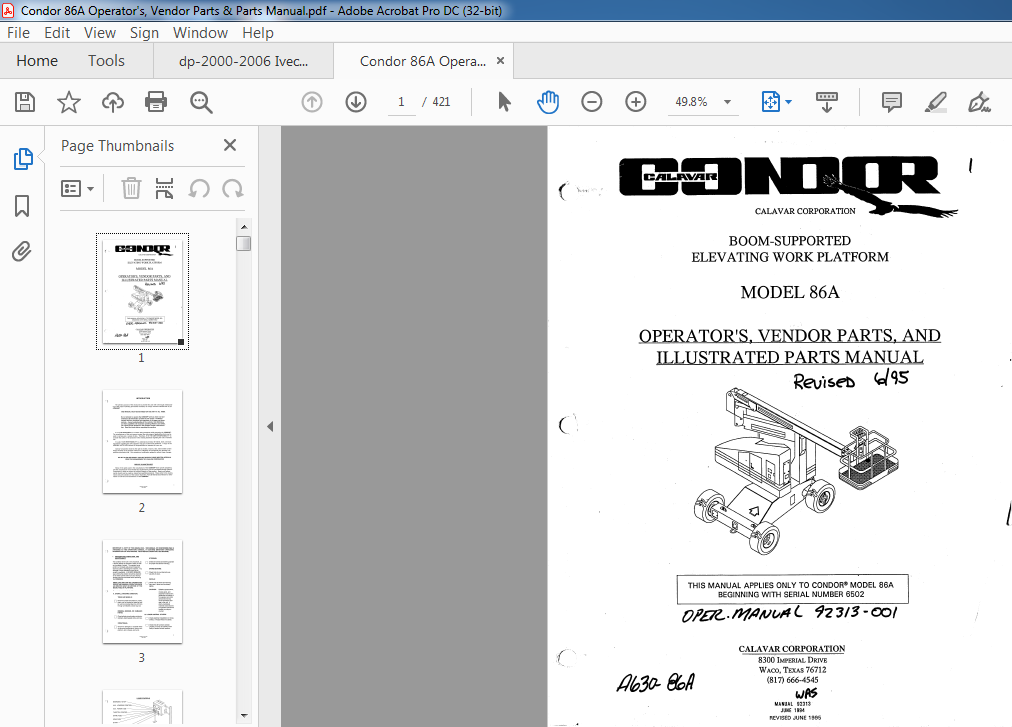
Task: Click the page number field showing 1
Action: [x=401, y=102]
